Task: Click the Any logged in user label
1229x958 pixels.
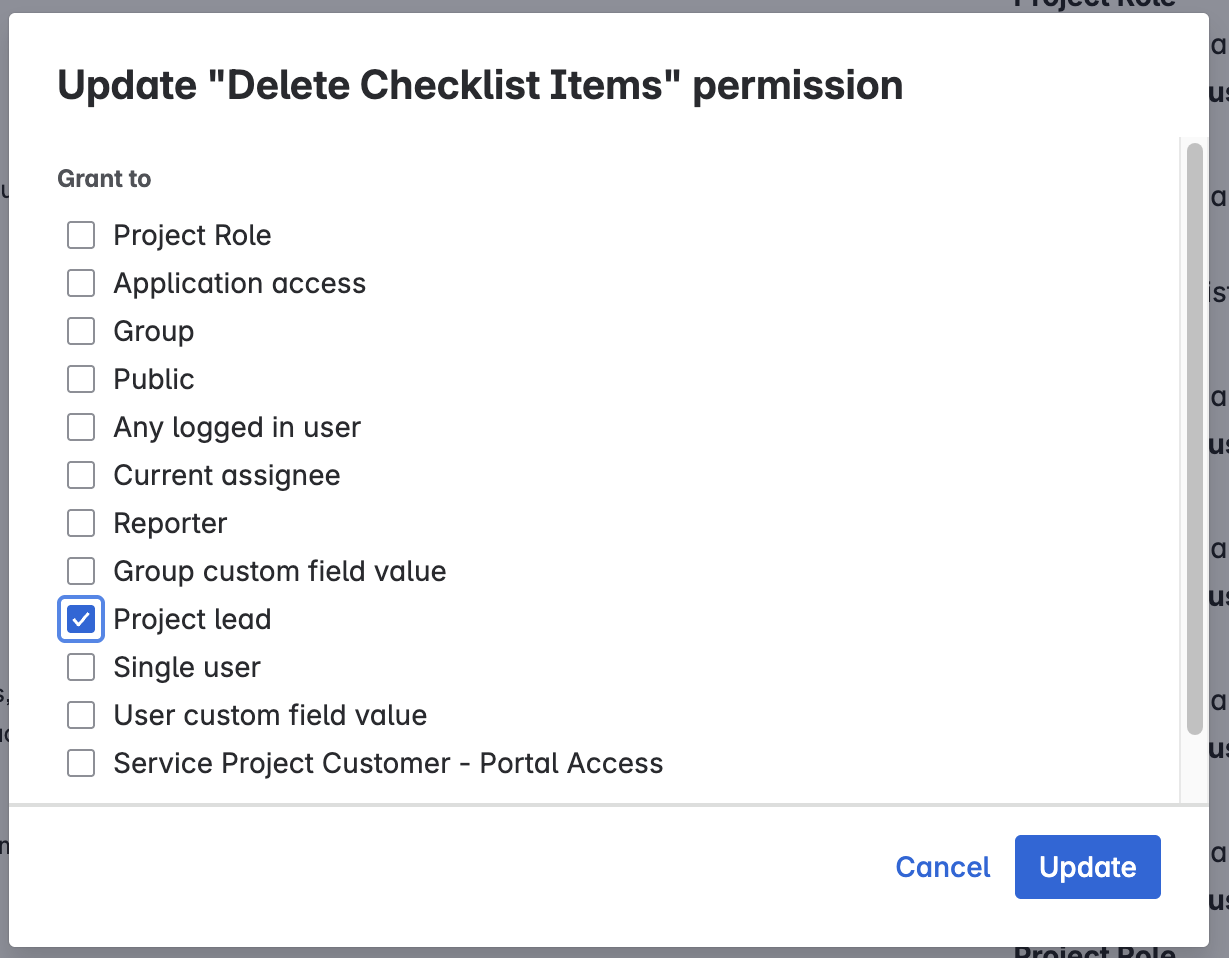Action: [237, 427]
